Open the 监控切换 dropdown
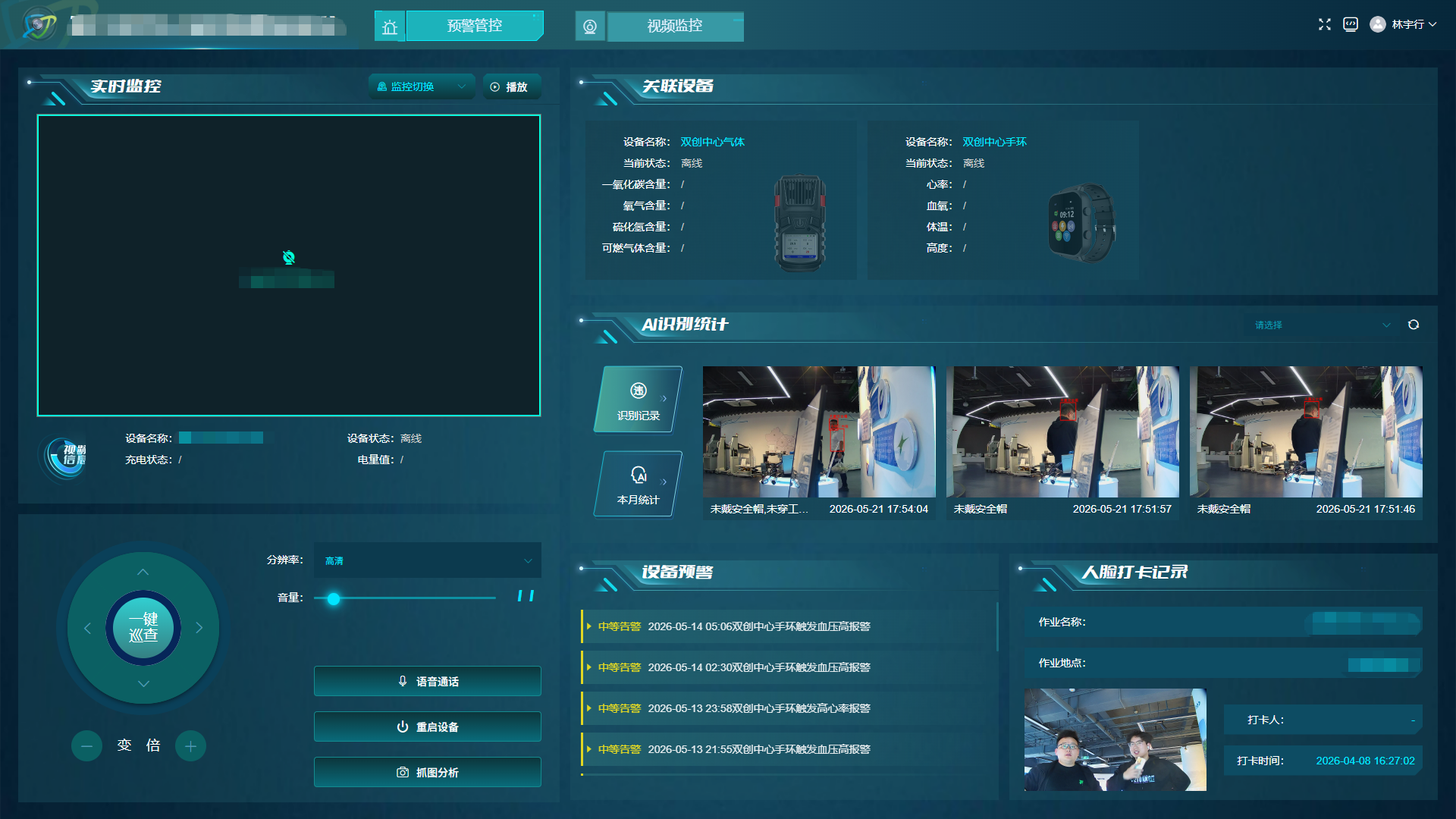The width and height of the screenshot is (1456, 819). (x=422, y=86)
